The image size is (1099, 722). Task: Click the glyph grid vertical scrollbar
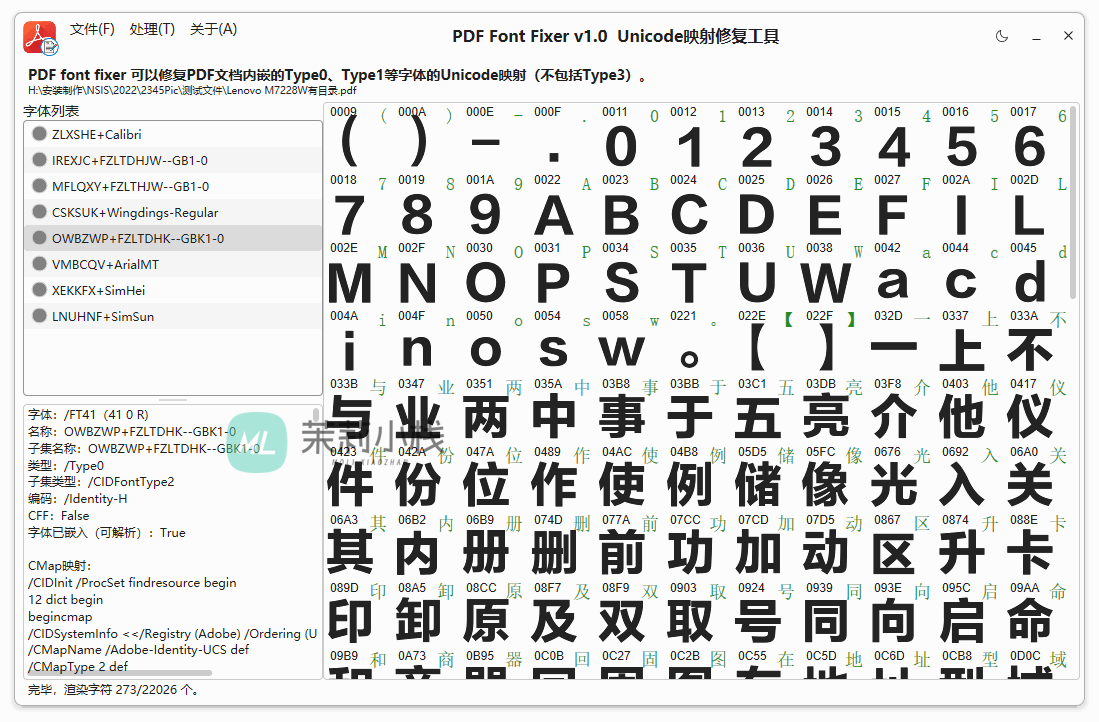(x=1073, y=203)
